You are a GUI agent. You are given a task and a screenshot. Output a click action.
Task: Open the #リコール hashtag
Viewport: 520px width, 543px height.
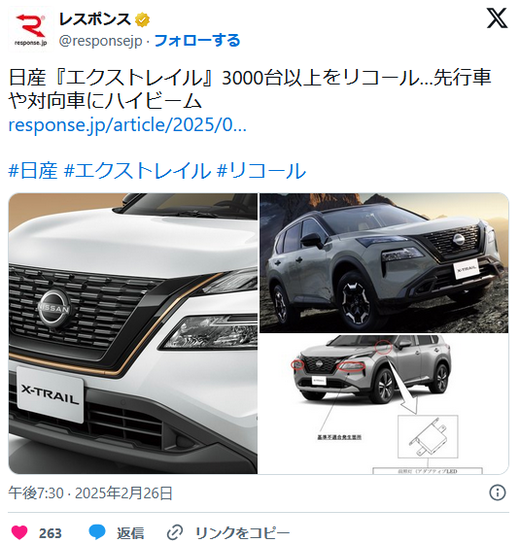coord(261,171)
